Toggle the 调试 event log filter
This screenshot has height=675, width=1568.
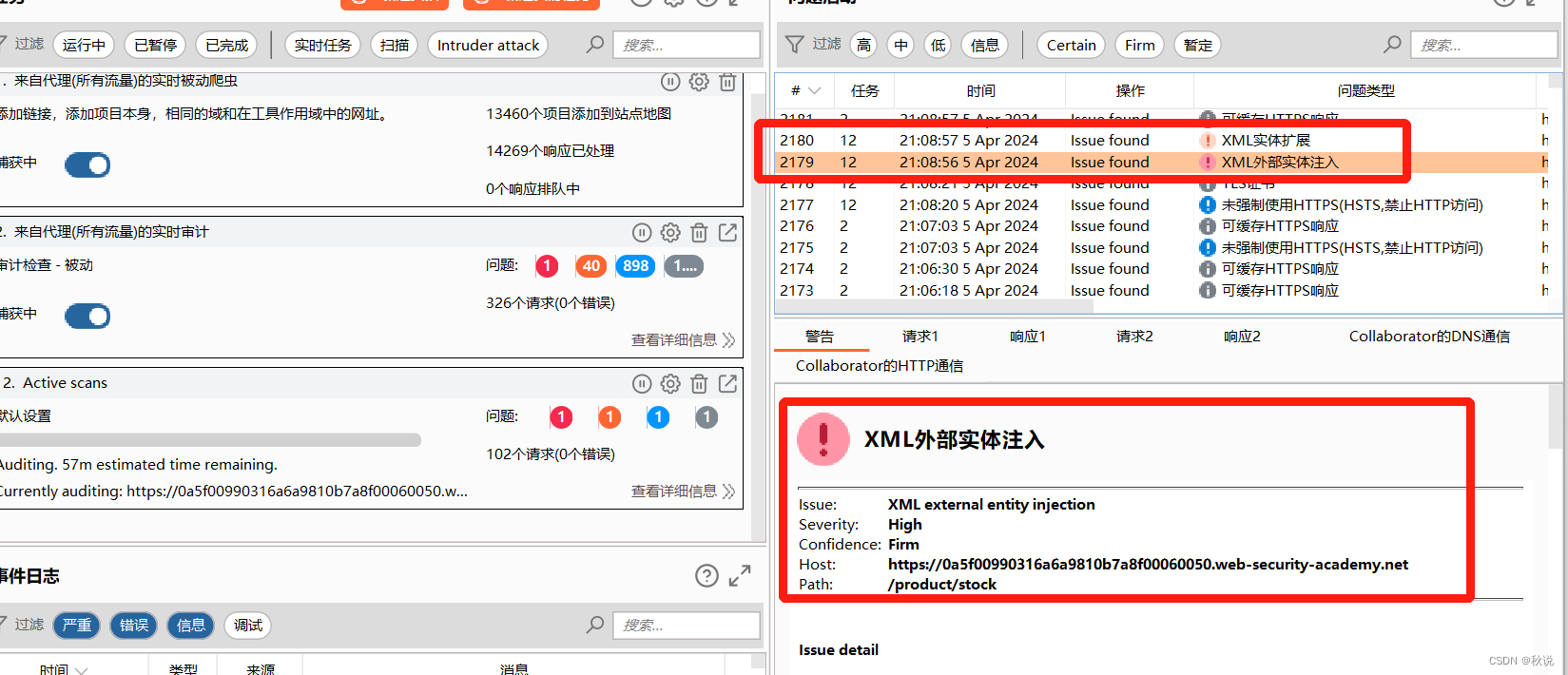point(248,625)
